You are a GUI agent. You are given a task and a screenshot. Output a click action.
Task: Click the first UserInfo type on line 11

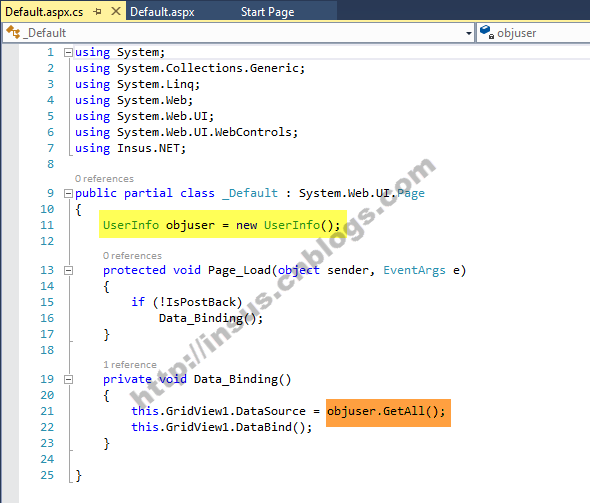[x=131, y=225]
